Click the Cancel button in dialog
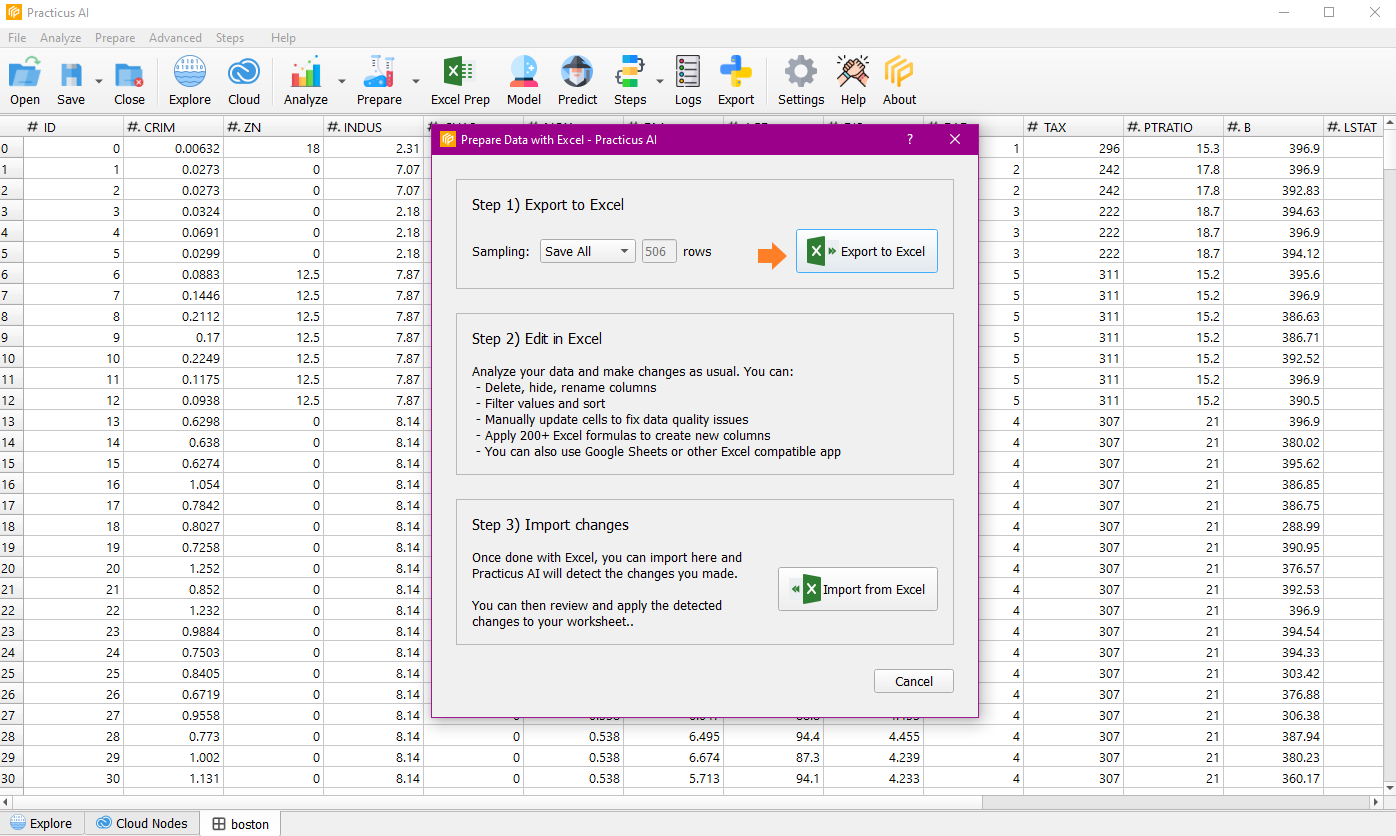 (x=914, y=681)
